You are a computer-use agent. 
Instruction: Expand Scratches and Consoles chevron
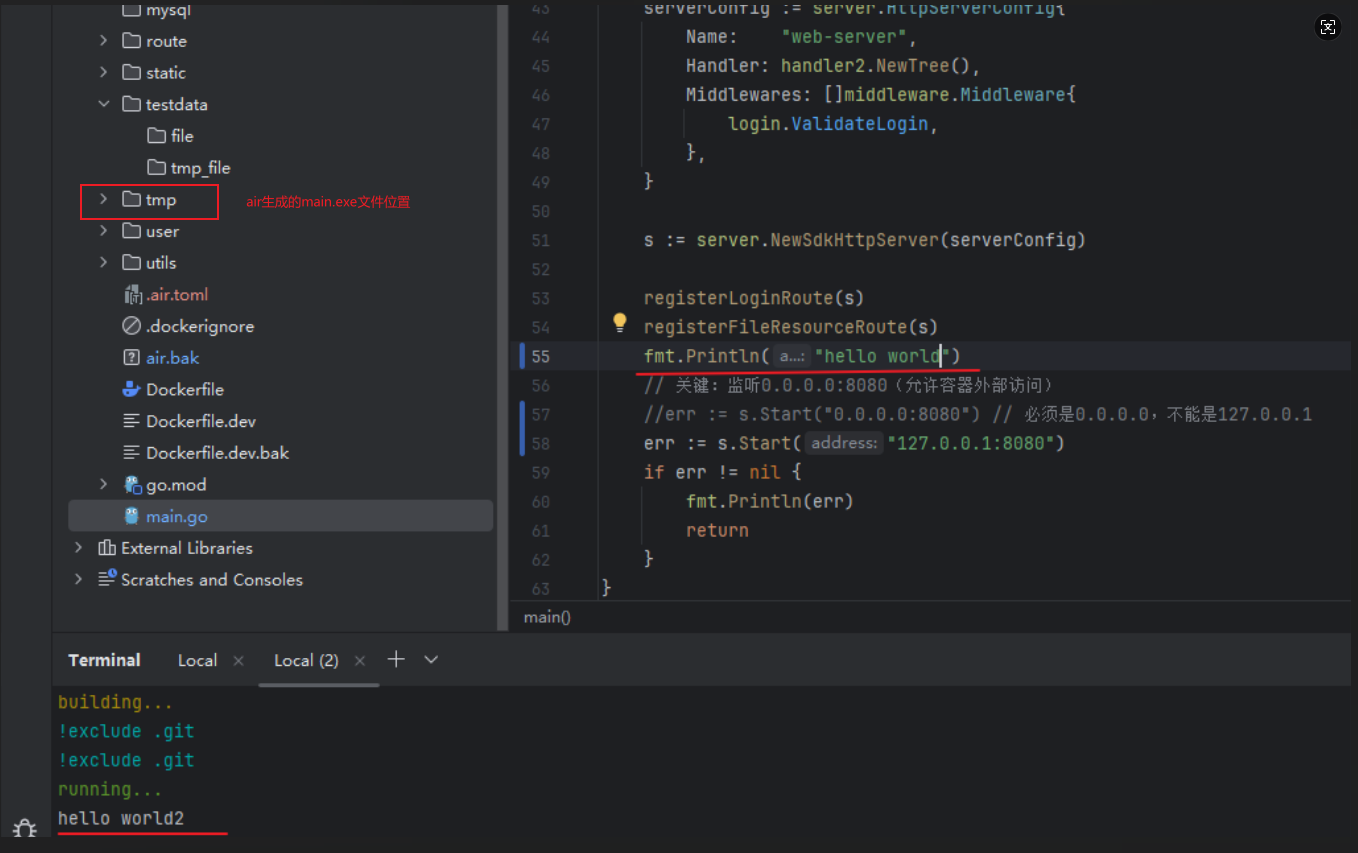pyautogui.click(x=79, y=579)
